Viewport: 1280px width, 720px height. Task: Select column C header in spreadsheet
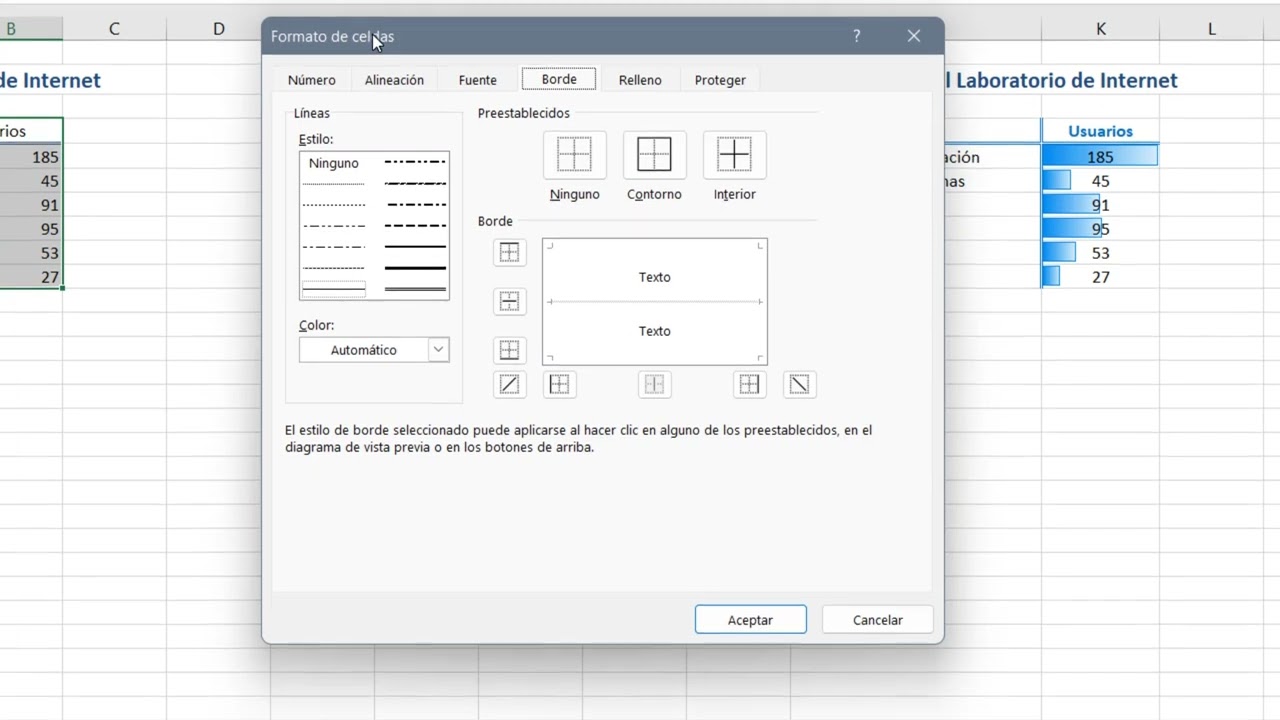[114, 29]
